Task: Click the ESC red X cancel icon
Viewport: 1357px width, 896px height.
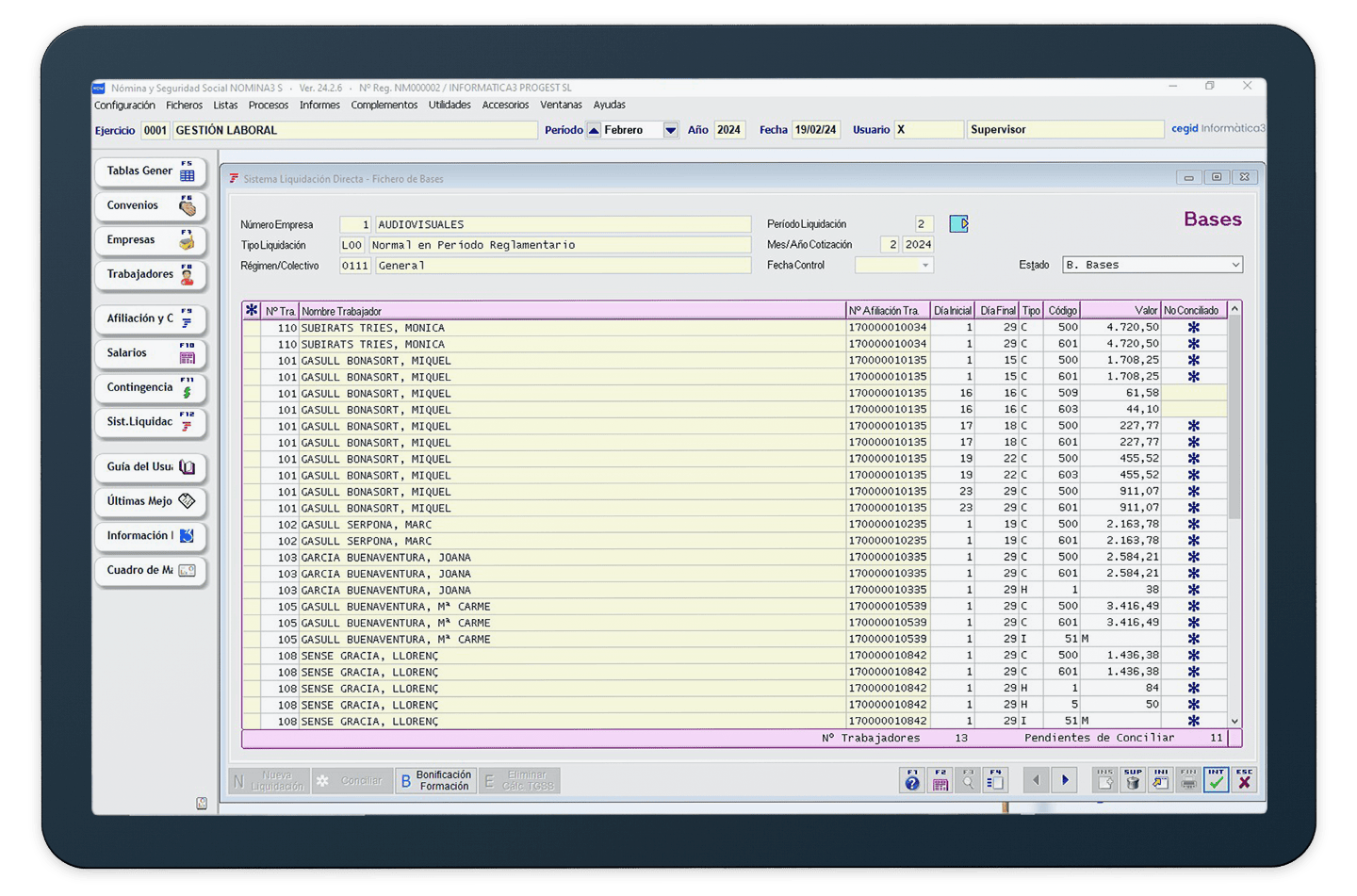Action: [1244, 780]
